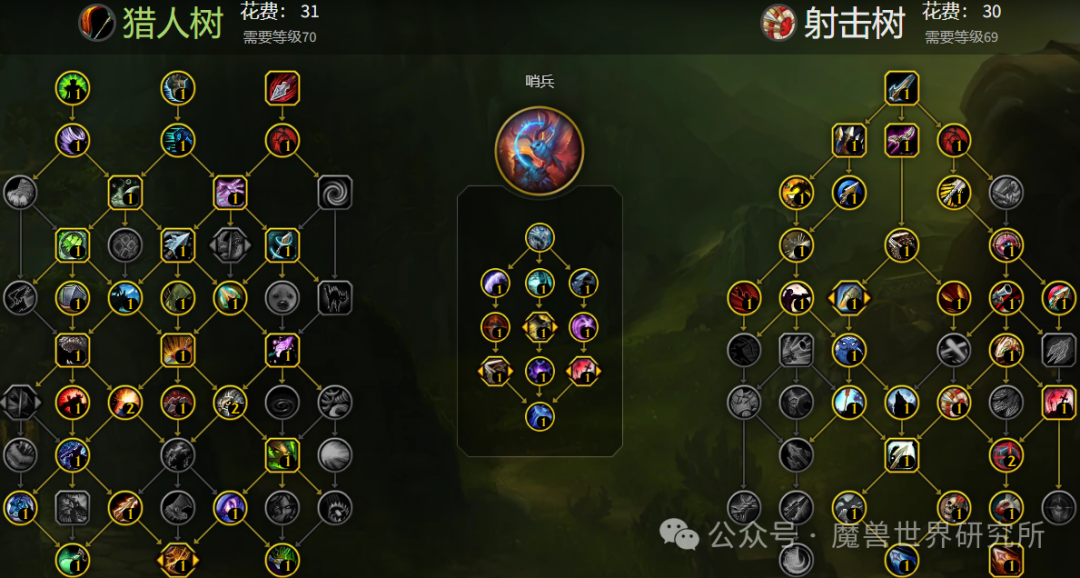Click the 猎人树 bow icon in header

[96, 23]
